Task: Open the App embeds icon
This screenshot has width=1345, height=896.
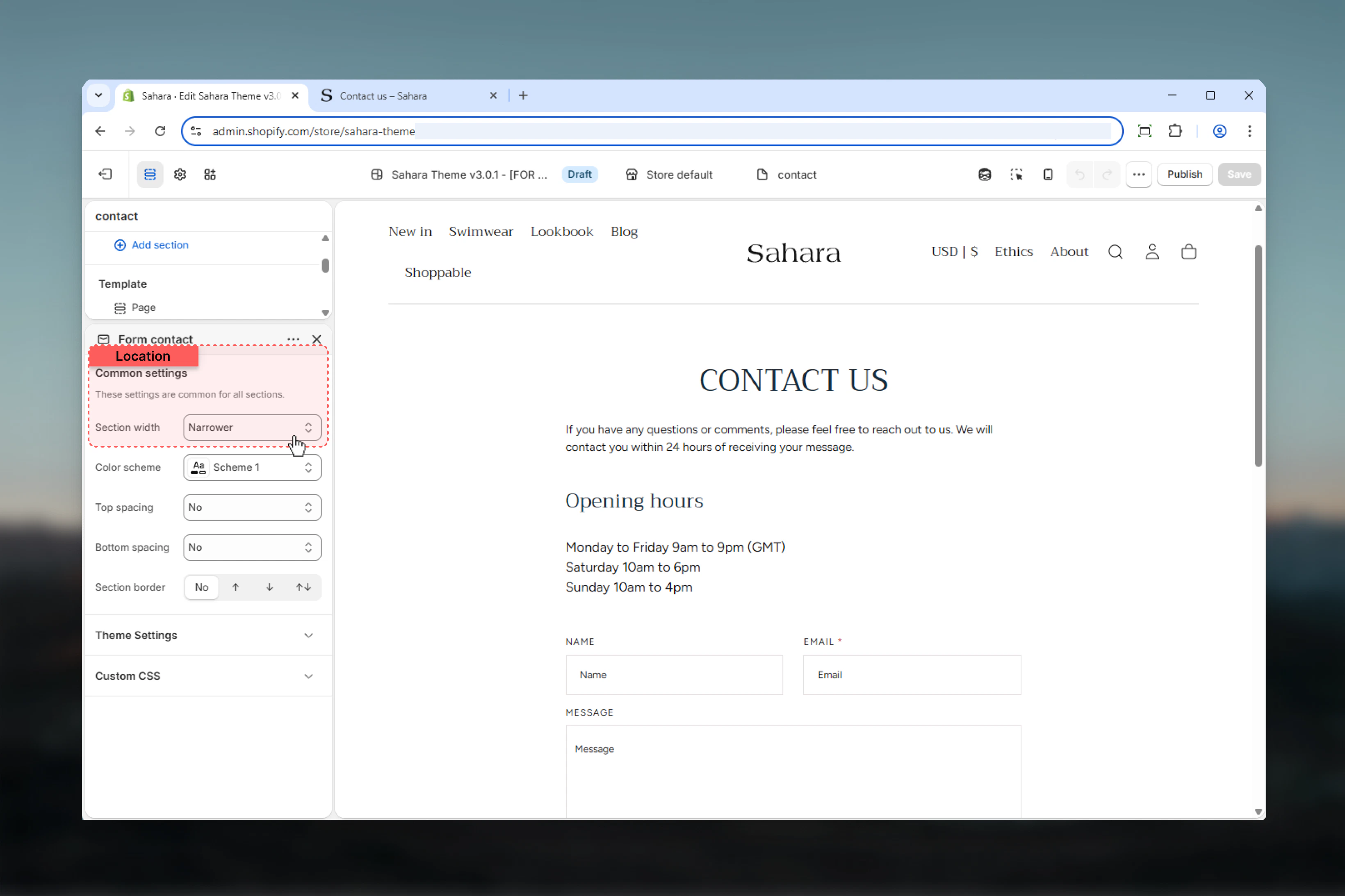Action: click(210, 174)
